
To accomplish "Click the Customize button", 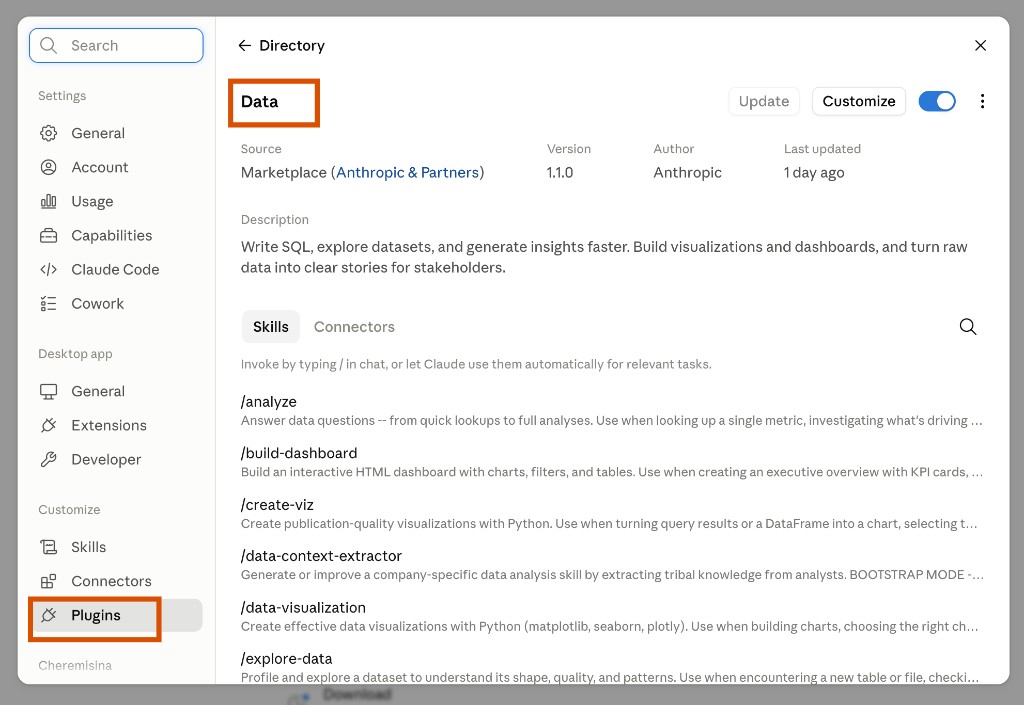I will click(x=858, y=101).
